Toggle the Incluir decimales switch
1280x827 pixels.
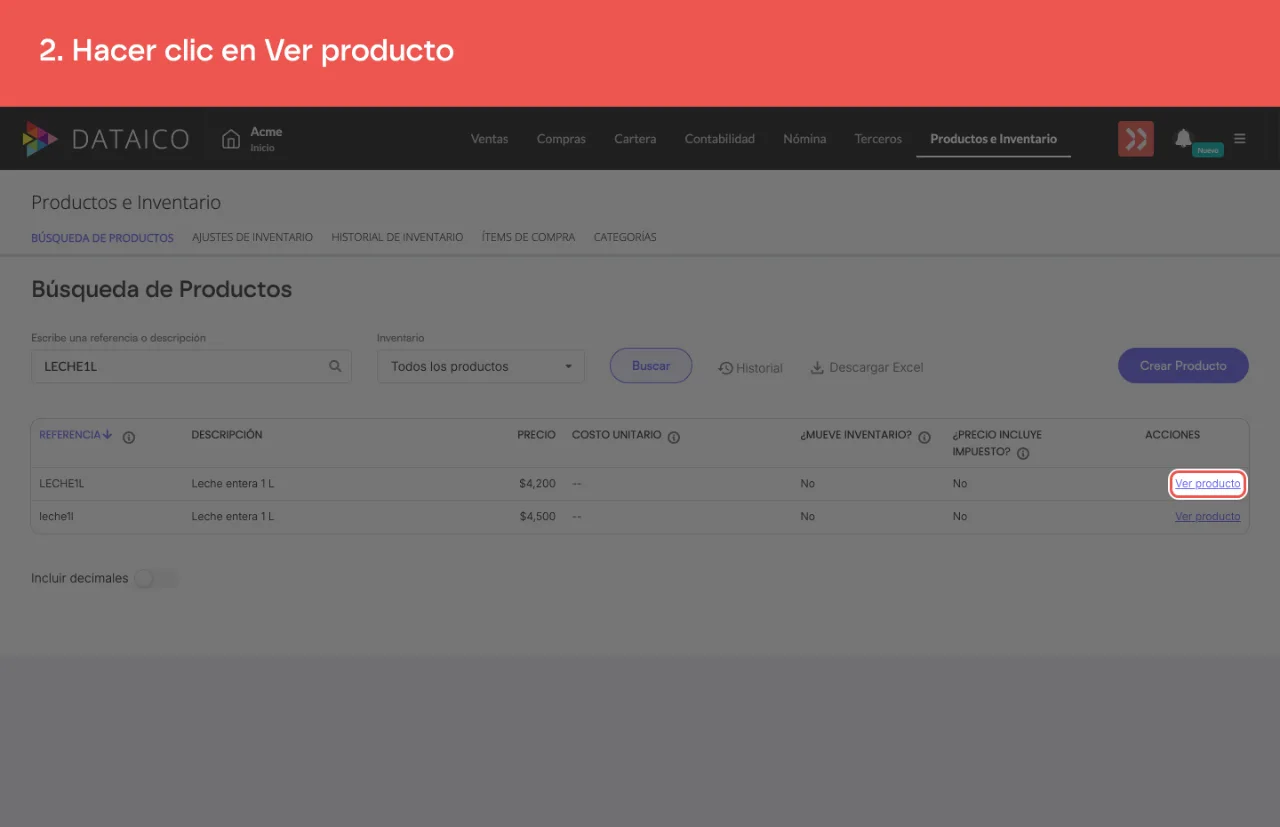coord(156,578)
